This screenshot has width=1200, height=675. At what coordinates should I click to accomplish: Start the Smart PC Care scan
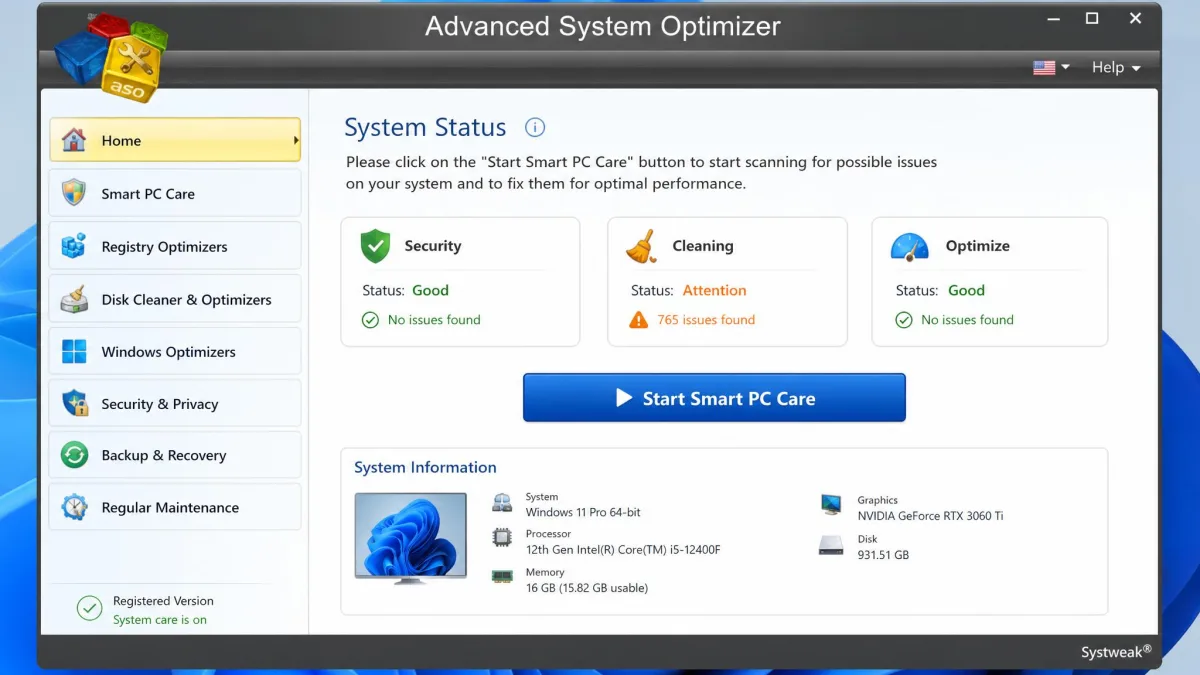[714, 398]
